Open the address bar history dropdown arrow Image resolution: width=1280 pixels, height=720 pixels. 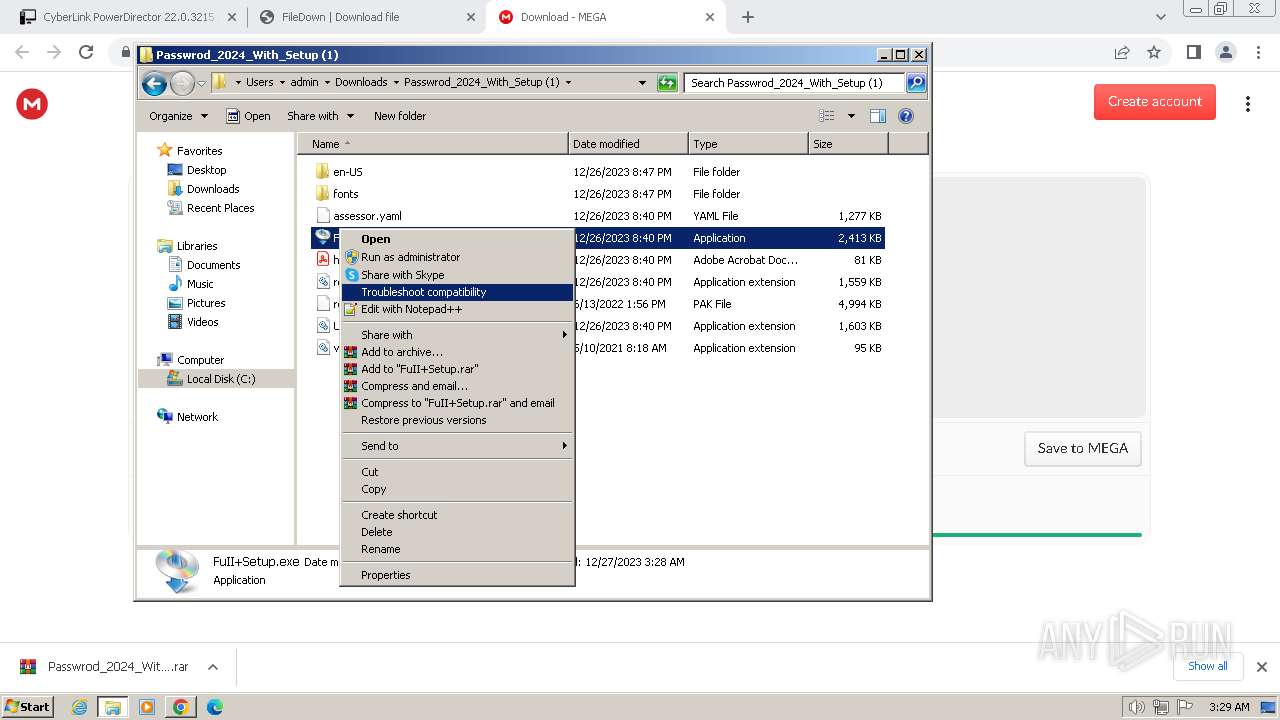pos(642,83)
